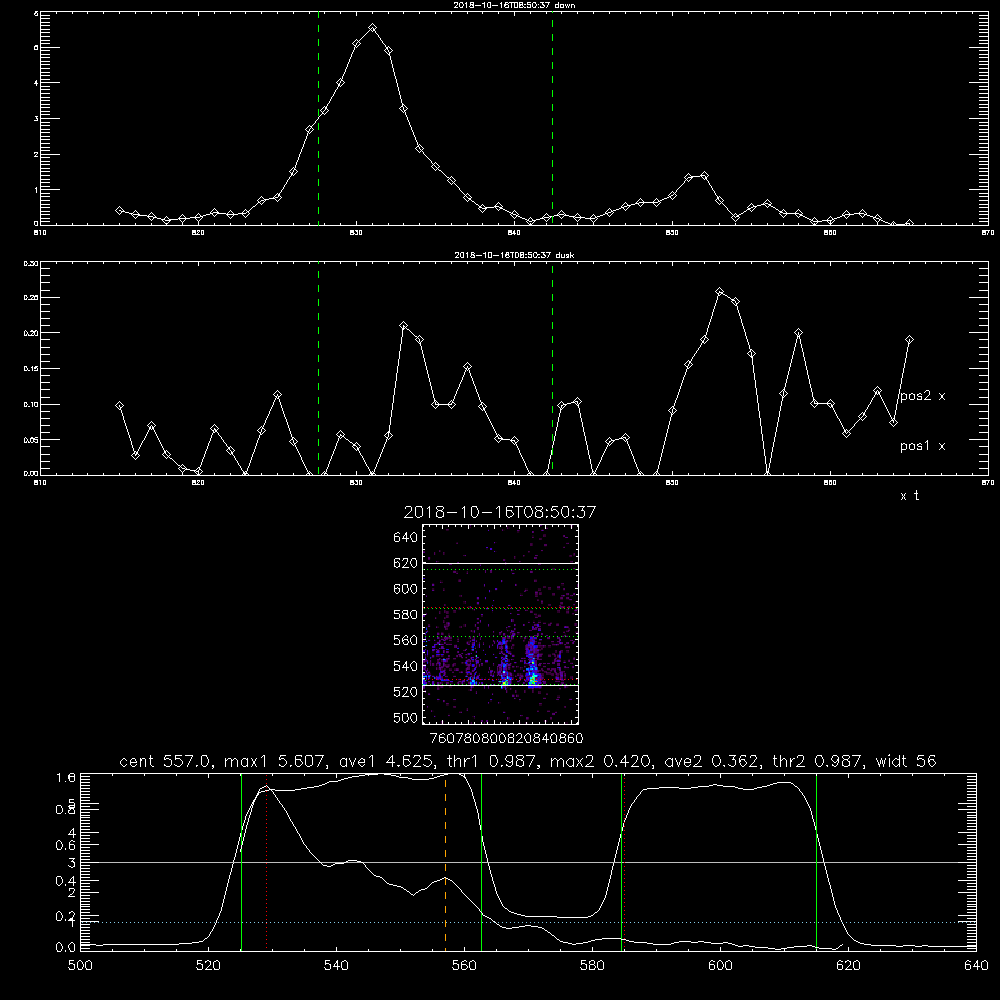Click the second solid green line in bottom plot
The image size is (1000, 1000).
tap(481, 861)
